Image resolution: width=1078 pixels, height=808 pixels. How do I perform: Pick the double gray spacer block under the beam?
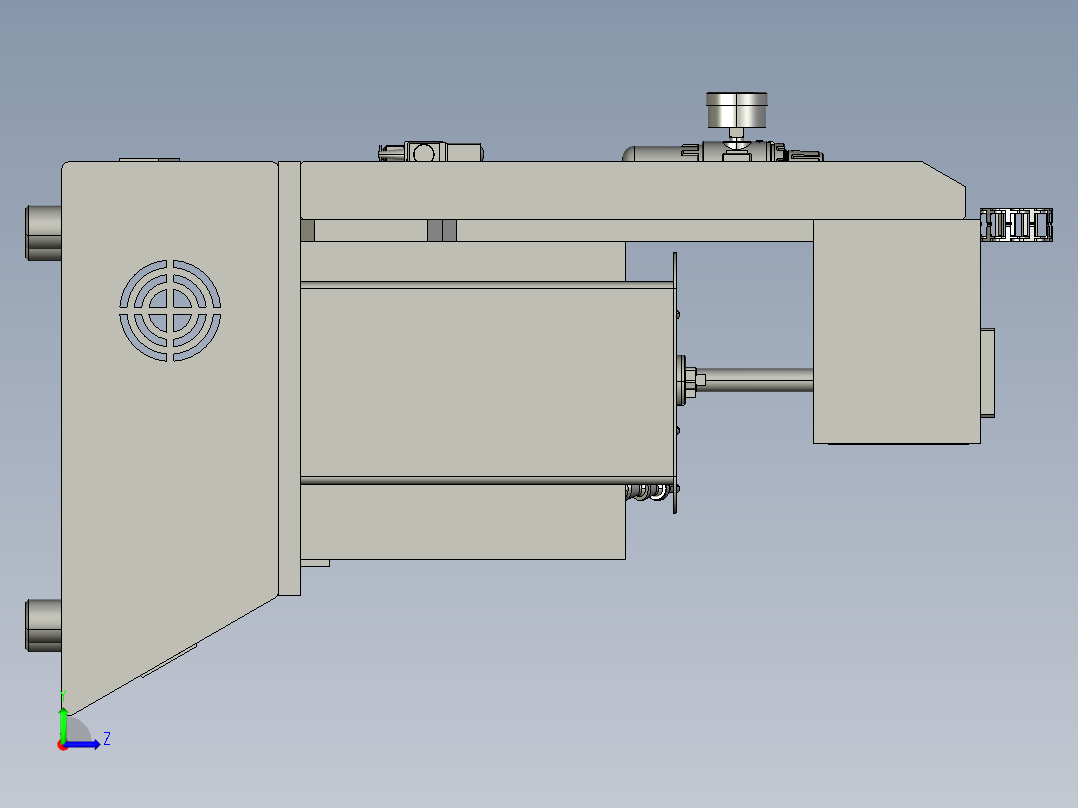(442, 230)
